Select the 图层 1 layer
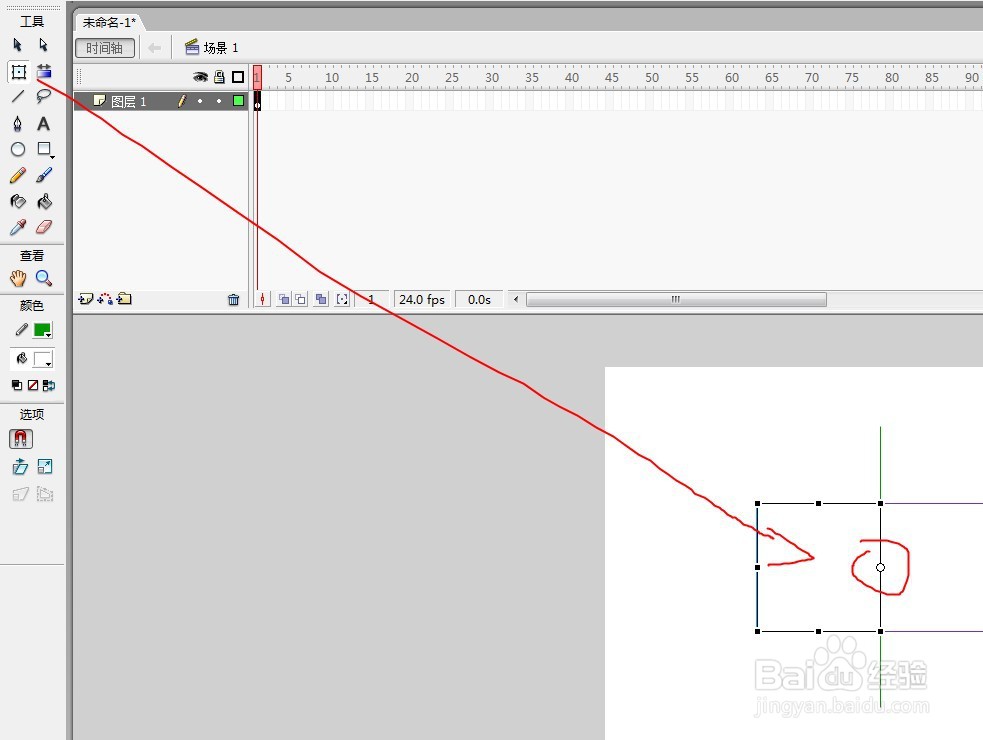The width and height of the screenshot is (983, 740). pos(129,102)
